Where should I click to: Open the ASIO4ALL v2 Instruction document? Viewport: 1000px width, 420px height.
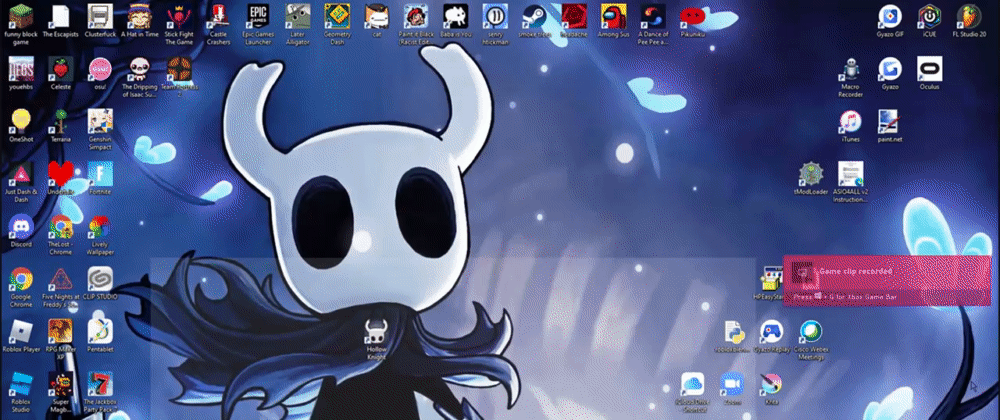pos(850,182)
